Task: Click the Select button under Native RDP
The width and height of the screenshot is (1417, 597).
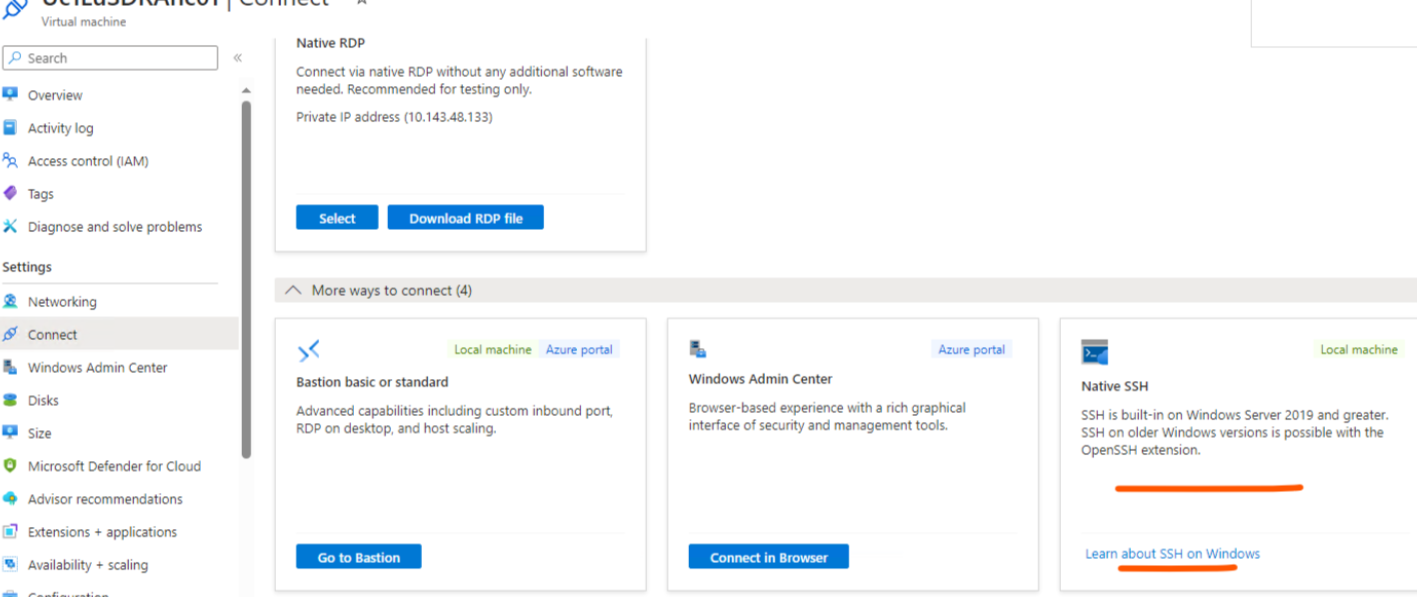Action: click(x=337, y=218)
